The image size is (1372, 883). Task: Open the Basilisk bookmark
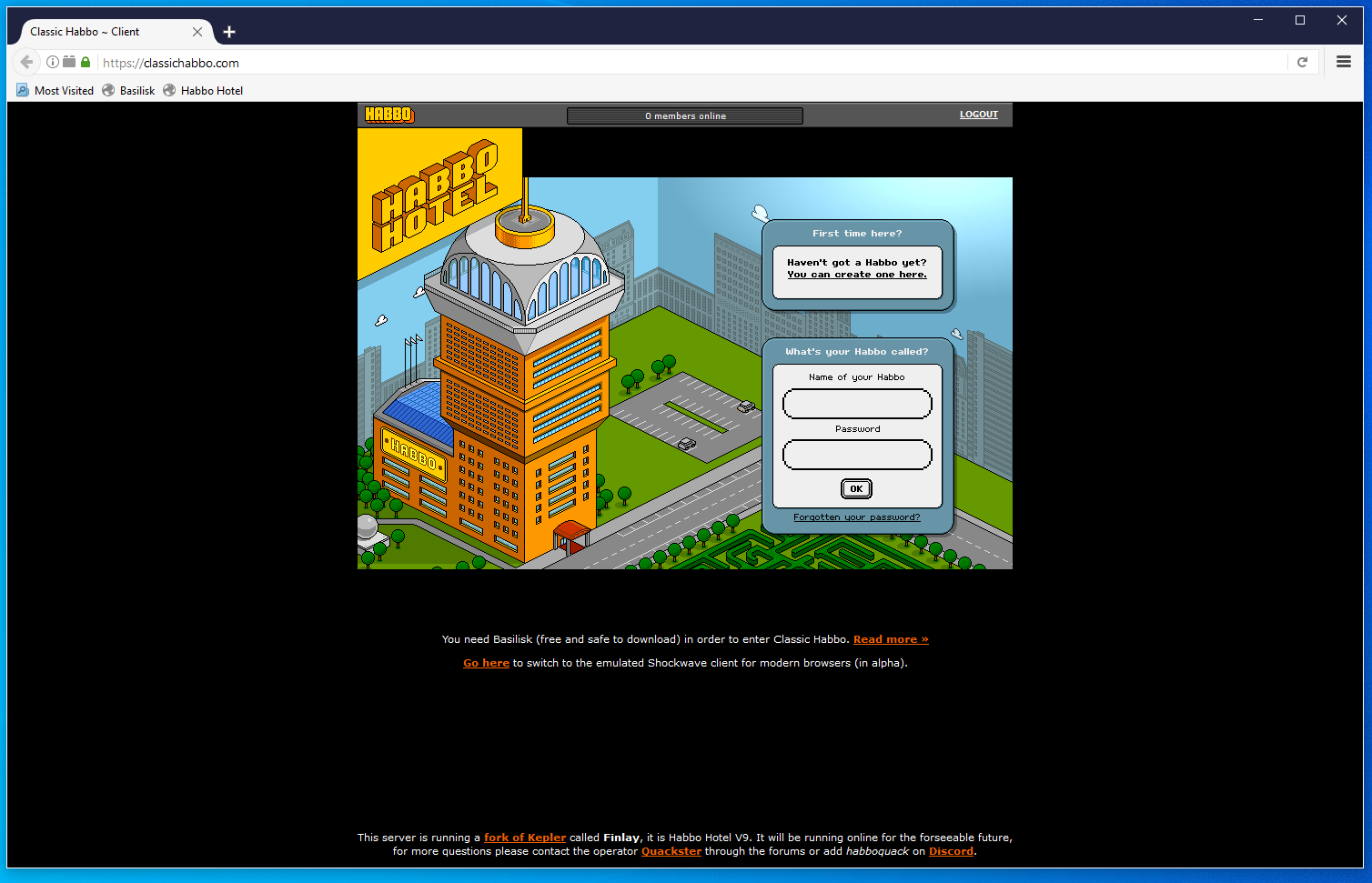(128, 90)
